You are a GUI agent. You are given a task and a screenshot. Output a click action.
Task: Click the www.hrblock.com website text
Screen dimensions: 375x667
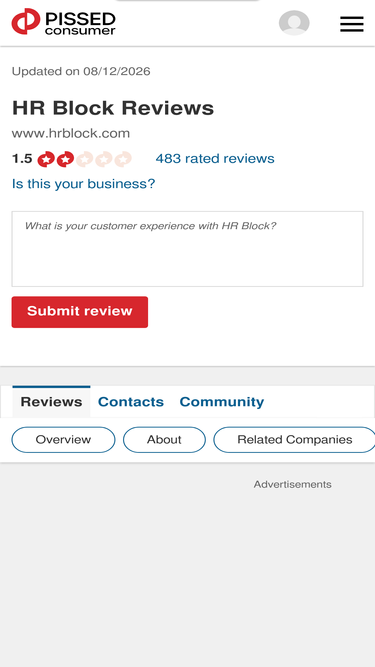pos(71,134)
